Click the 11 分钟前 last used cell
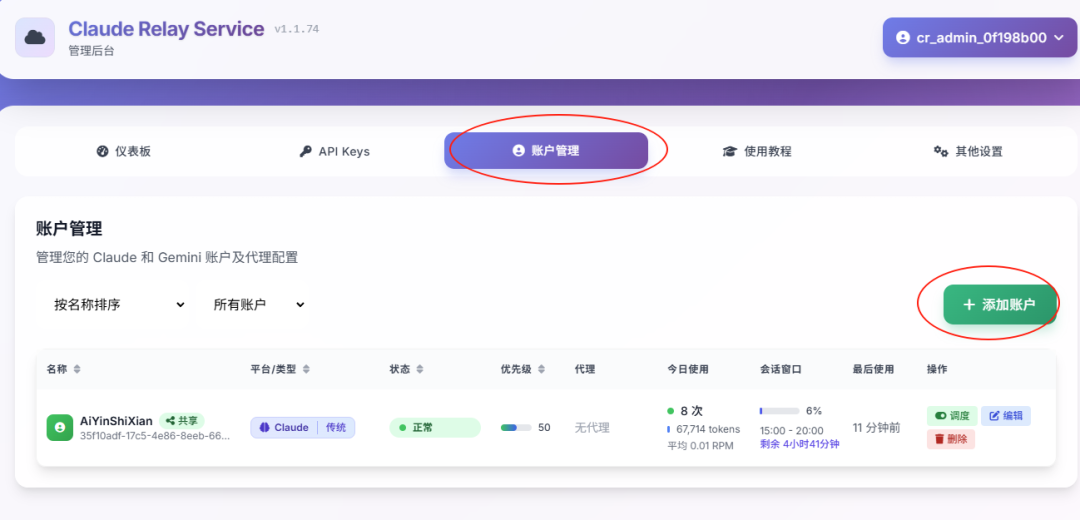The width and height of the screenshot is (1080, 520). click(876, 428)
